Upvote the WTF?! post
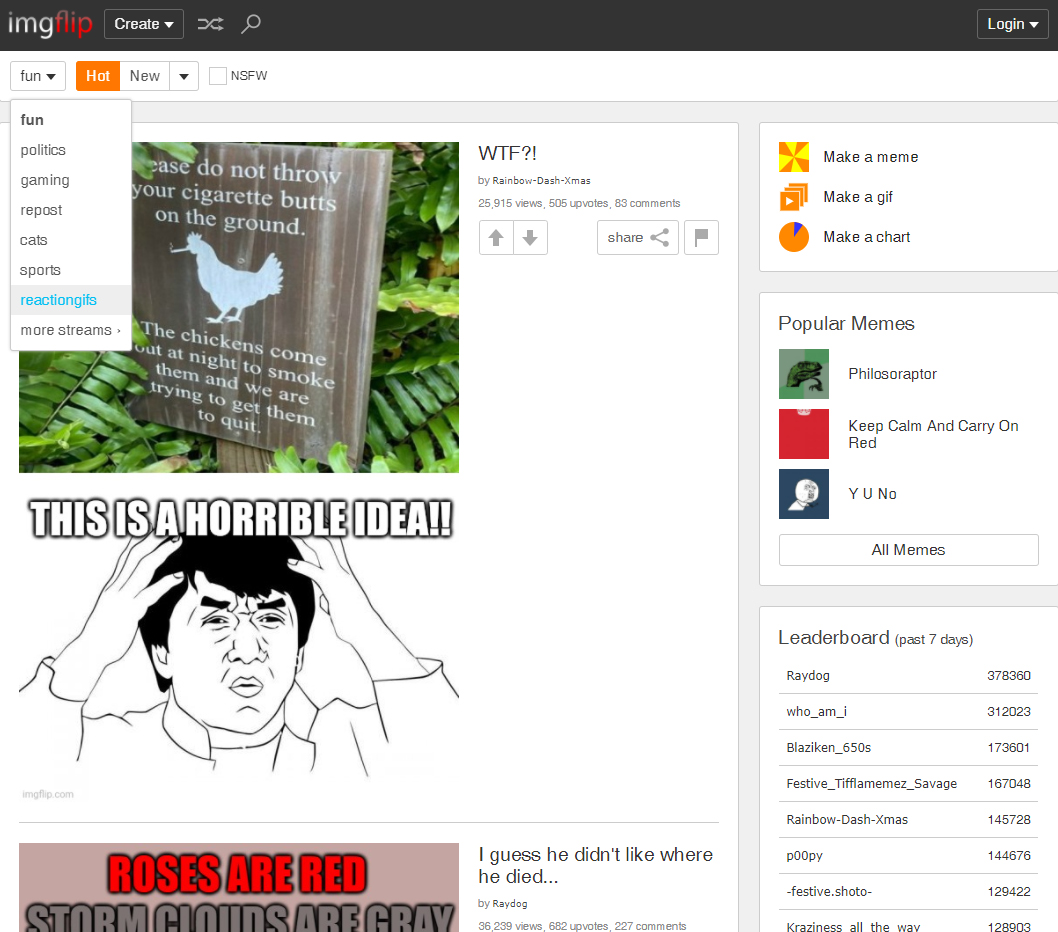The height and width of the screenshot is (932, 1058). click(x=496, y=238)
